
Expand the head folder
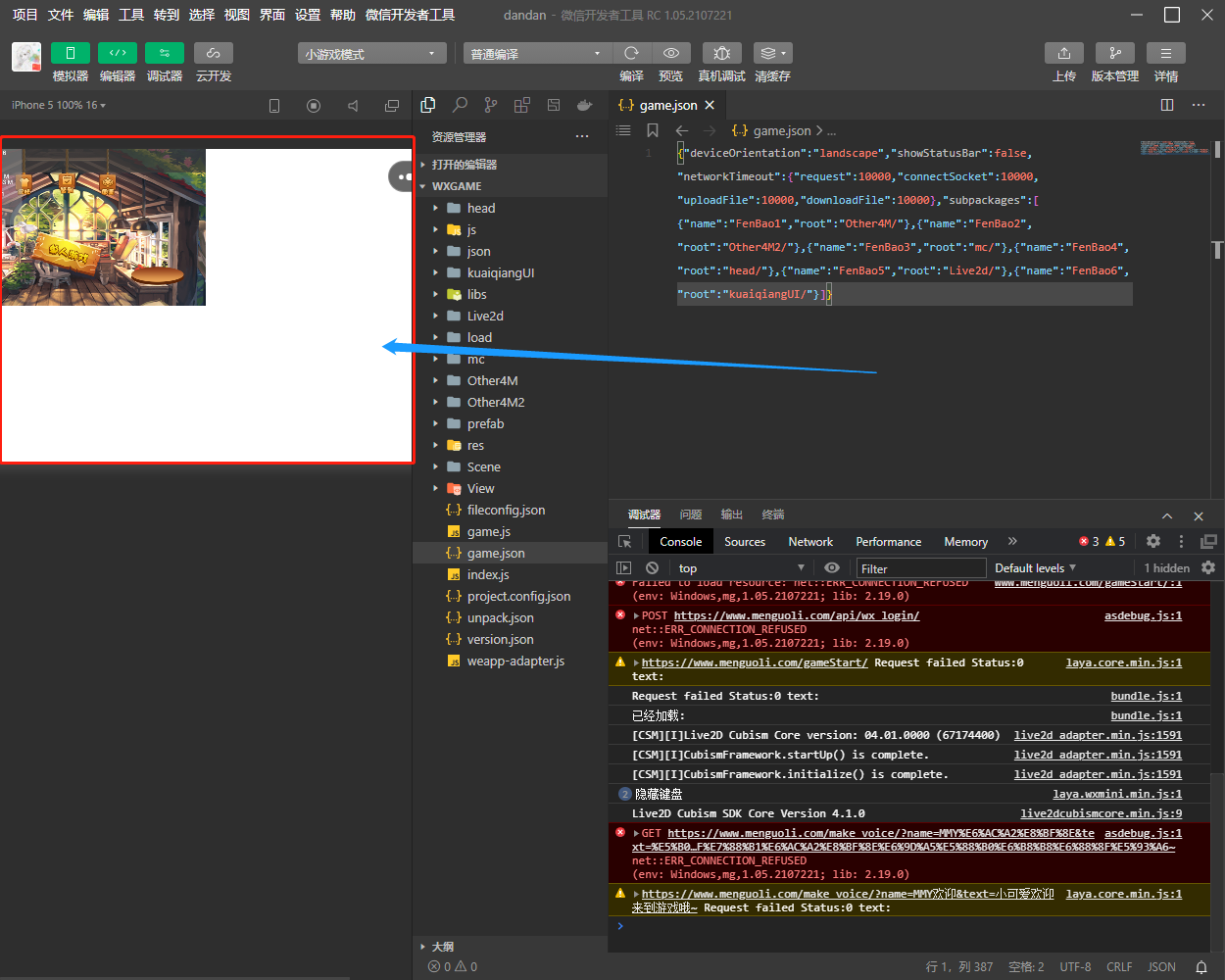510,208
